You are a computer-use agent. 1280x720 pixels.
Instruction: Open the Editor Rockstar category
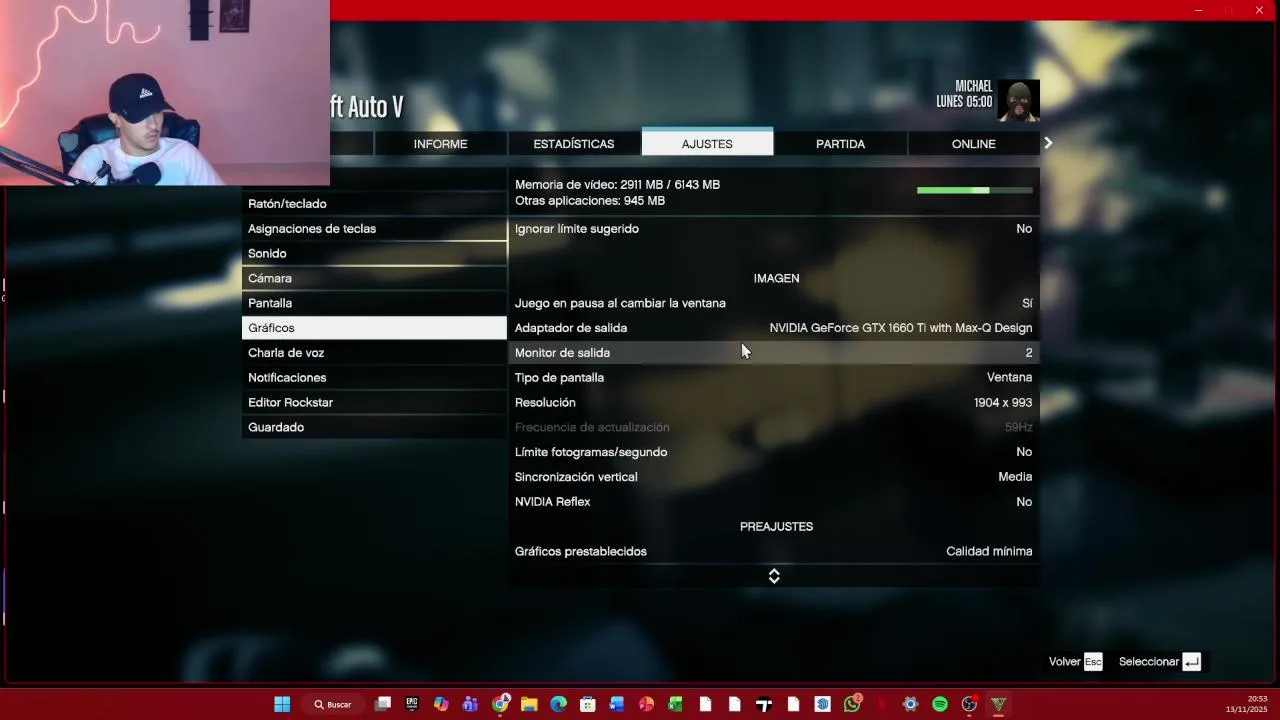(374, 403)
